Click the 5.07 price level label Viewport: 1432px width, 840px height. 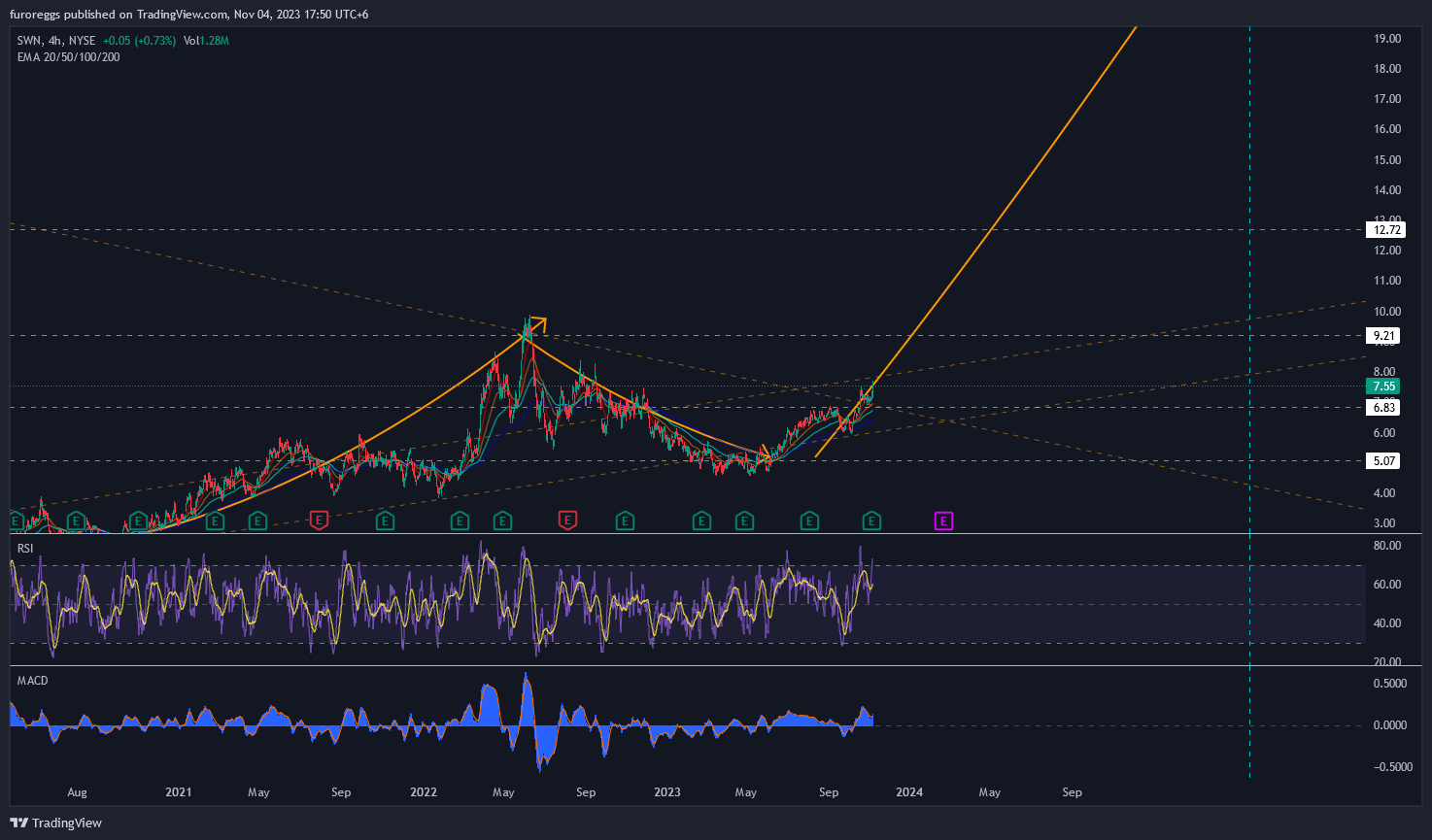[x=1383, y=461]
